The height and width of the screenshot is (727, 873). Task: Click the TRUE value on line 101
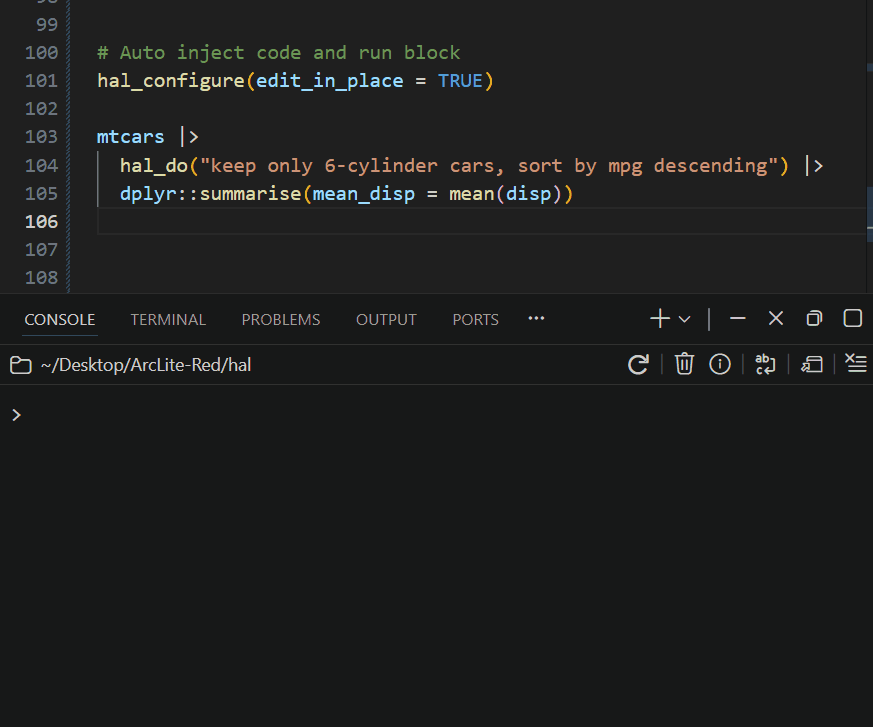tap(460, 81)
